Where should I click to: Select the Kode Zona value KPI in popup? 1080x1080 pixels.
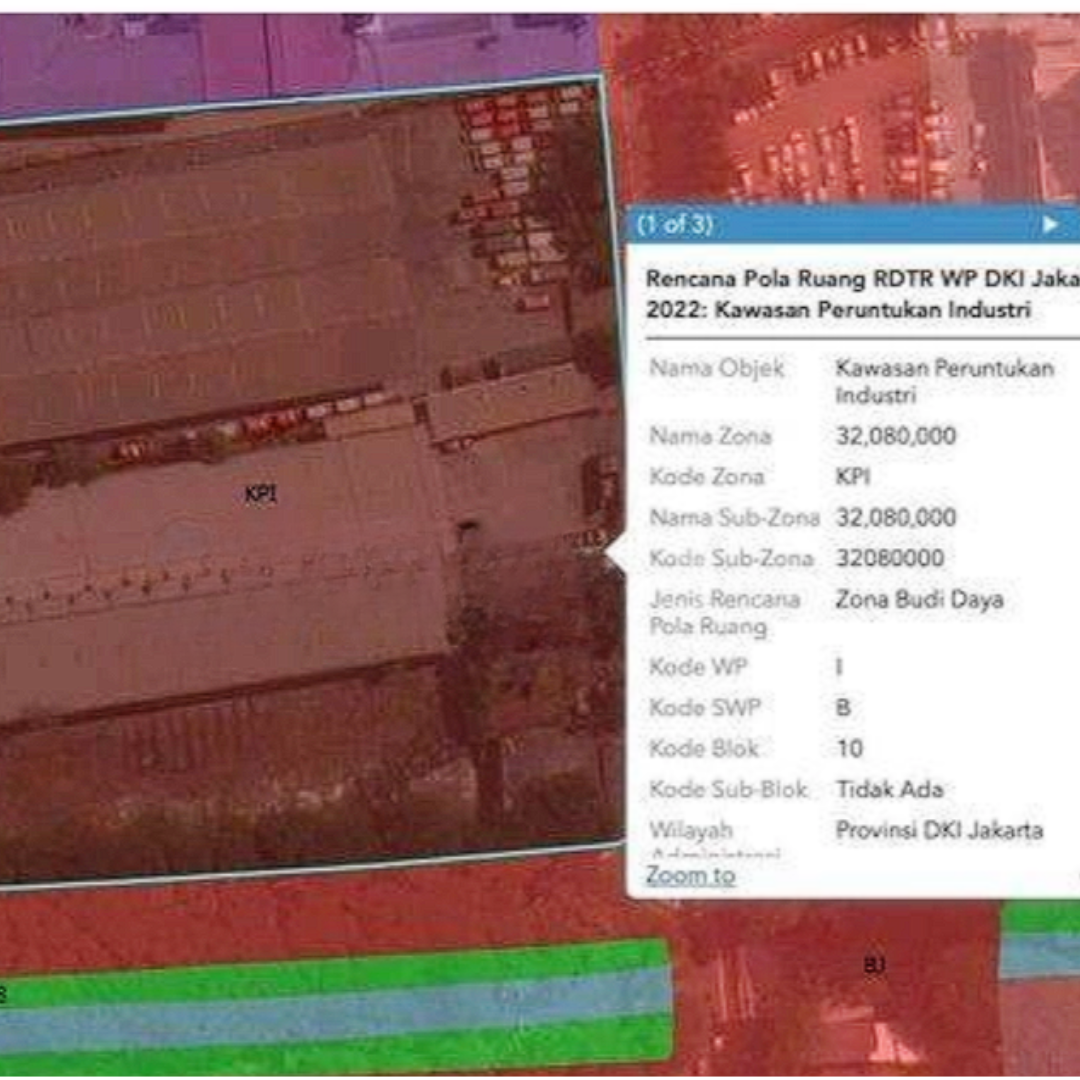tap(853, 477)
